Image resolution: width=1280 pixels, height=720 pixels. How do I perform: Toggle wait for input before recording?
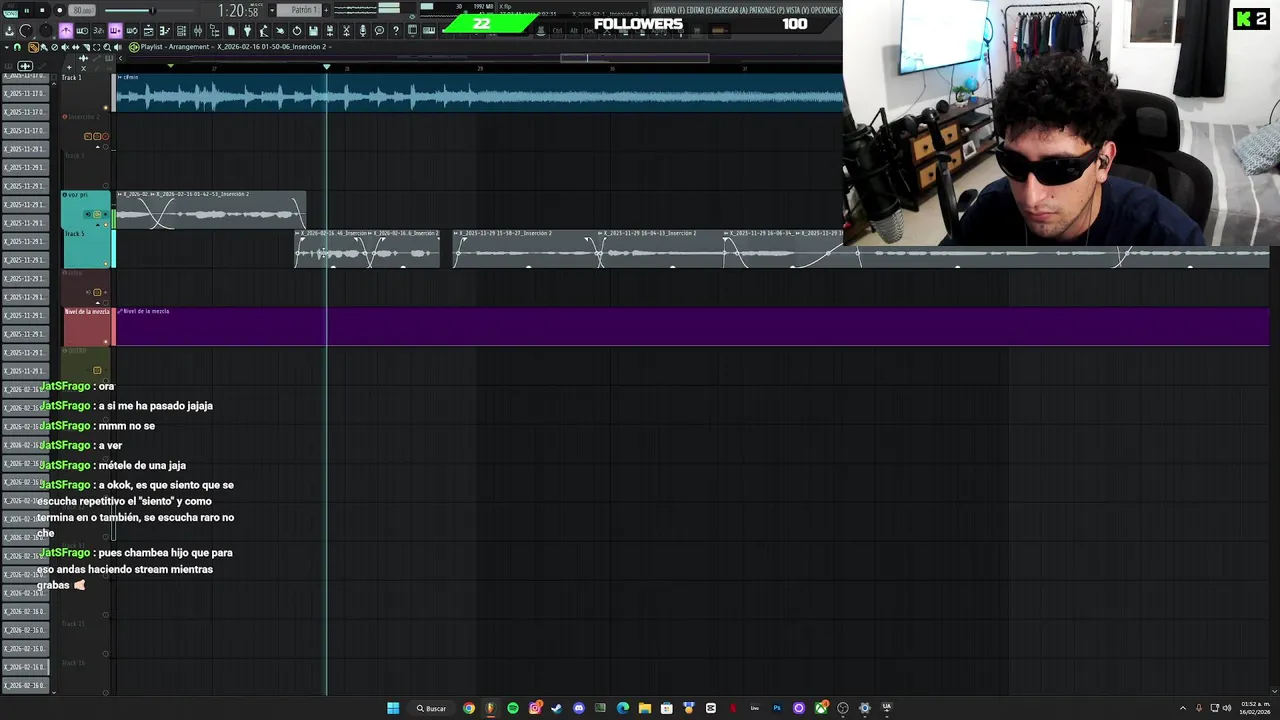82,31
